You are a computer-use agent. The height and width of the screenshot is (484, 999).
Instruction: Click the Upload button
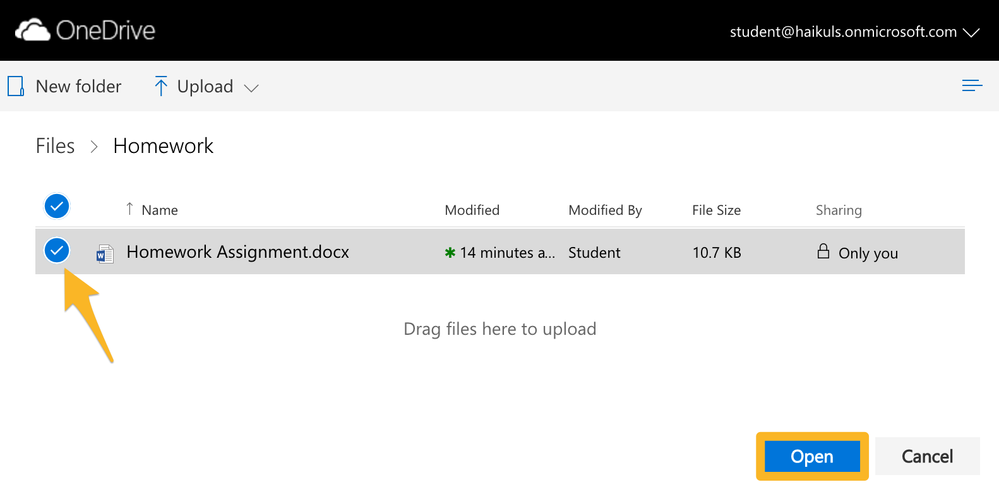point(206,87)
